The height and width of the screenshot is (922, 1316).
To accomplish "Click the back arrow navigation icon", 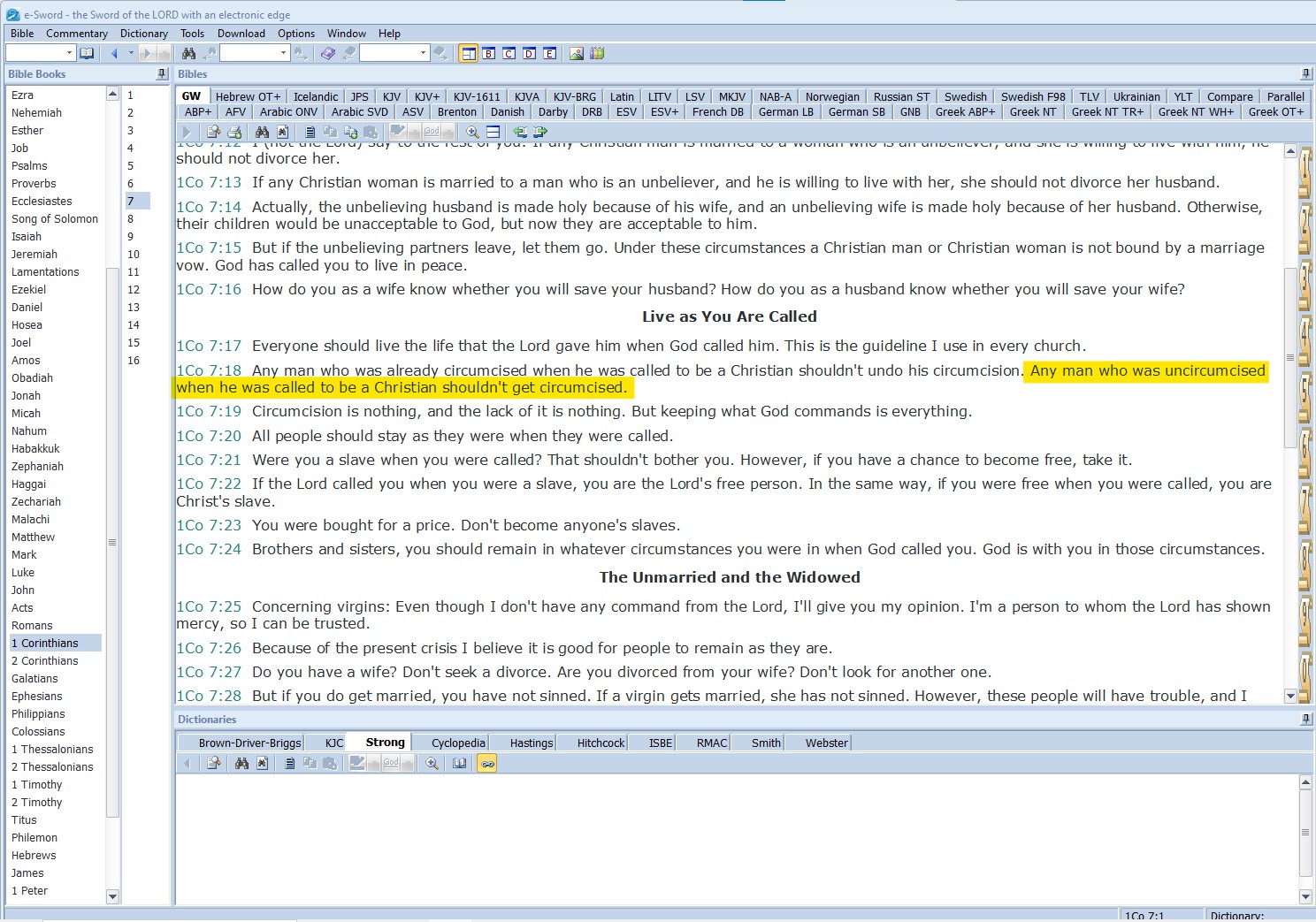I will click(x=114, y=53).
